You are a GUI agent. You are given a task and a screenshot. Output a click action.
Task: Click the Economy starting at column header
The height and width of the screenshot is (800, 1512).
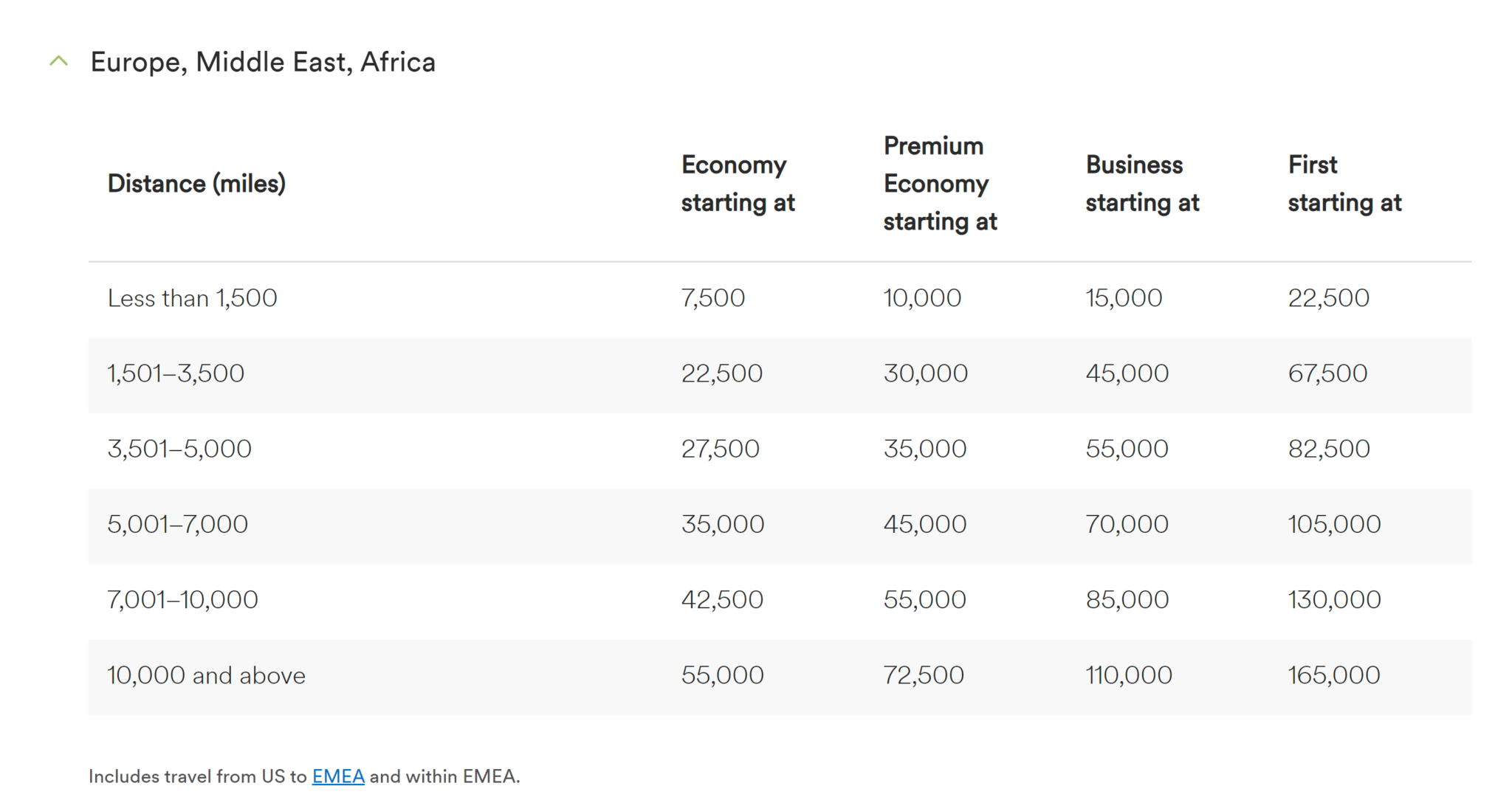pos(738,184)
